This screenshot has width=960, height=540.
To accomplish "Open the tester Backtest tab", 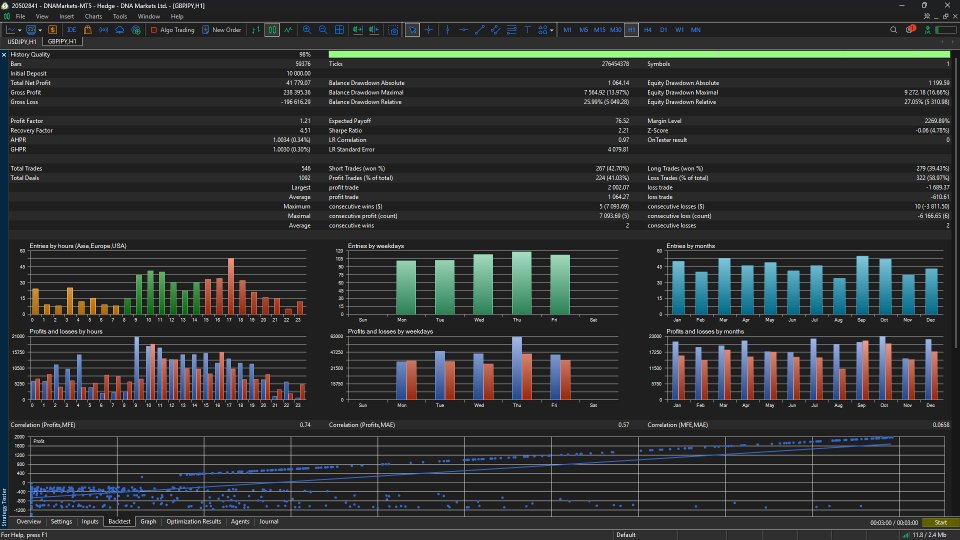I will tap(119, 522).
